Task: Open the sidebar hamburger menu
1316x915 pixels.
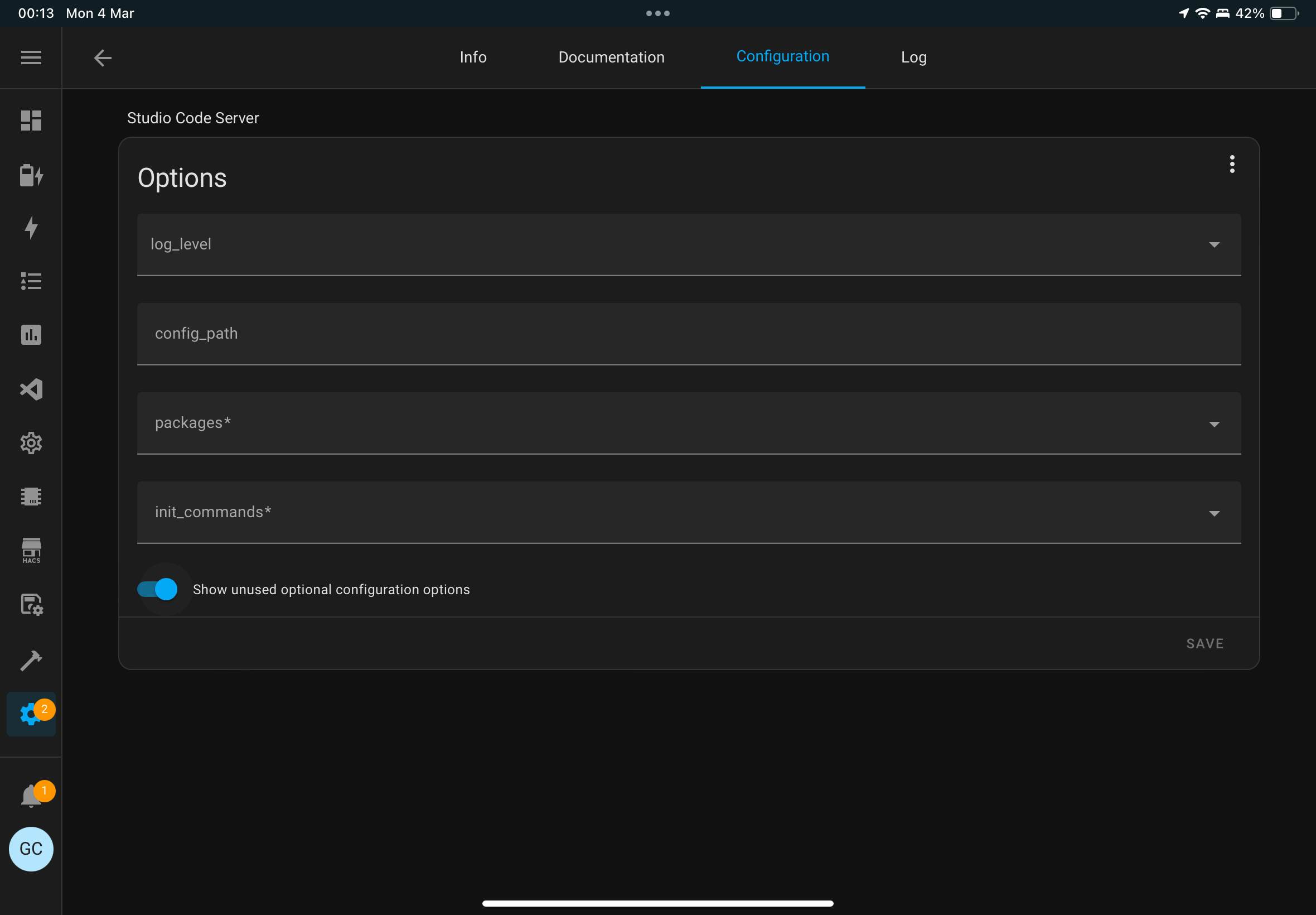Action: (31, 57)
